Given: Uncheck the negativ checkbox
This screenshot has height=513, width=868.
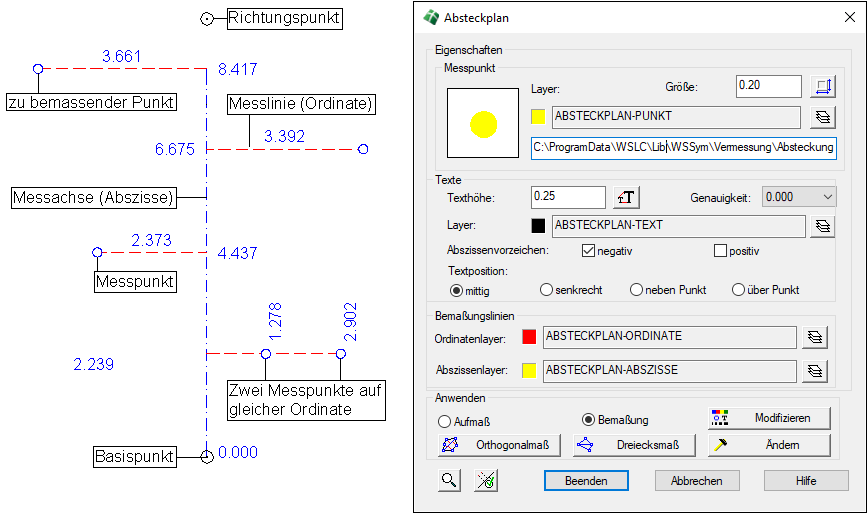Looking at the screenshot, I should [588, 251].
